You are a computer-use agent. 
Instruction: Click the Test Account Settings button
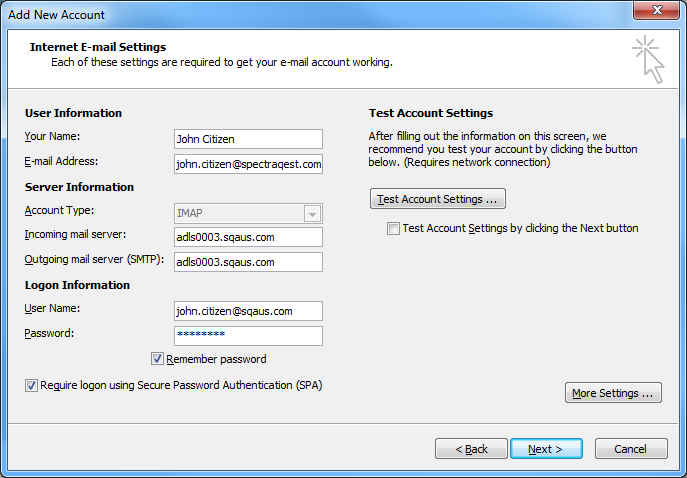437,199
